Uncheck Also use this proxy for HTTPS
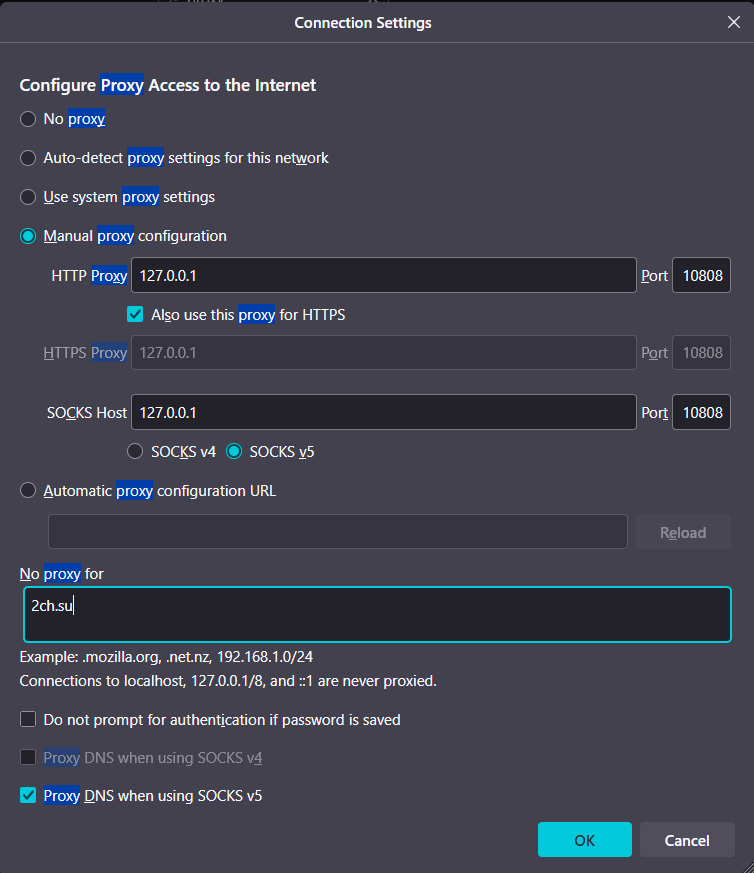Viewport: 754px width, 873px height. (x=135, y=315)
